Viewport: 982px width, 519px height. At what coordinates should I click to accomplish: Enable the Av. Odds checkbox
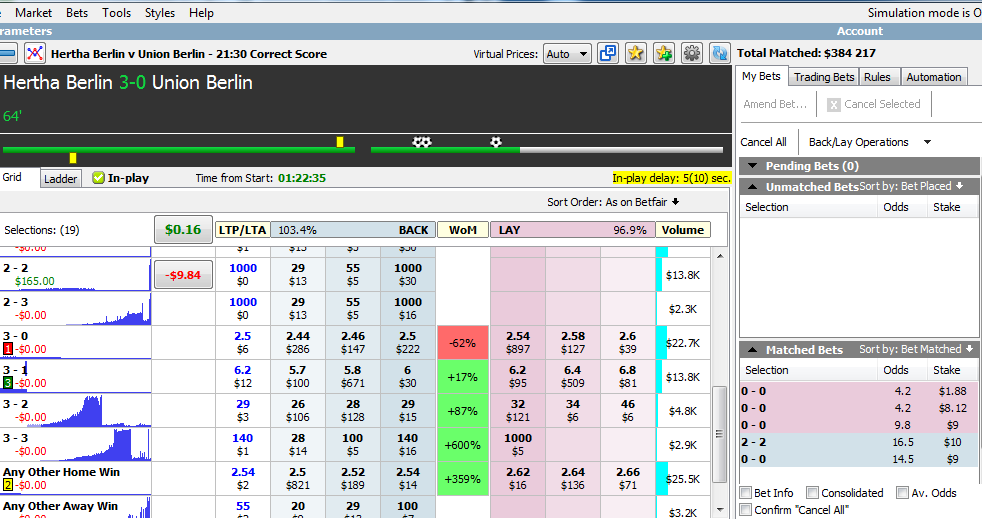902,493
